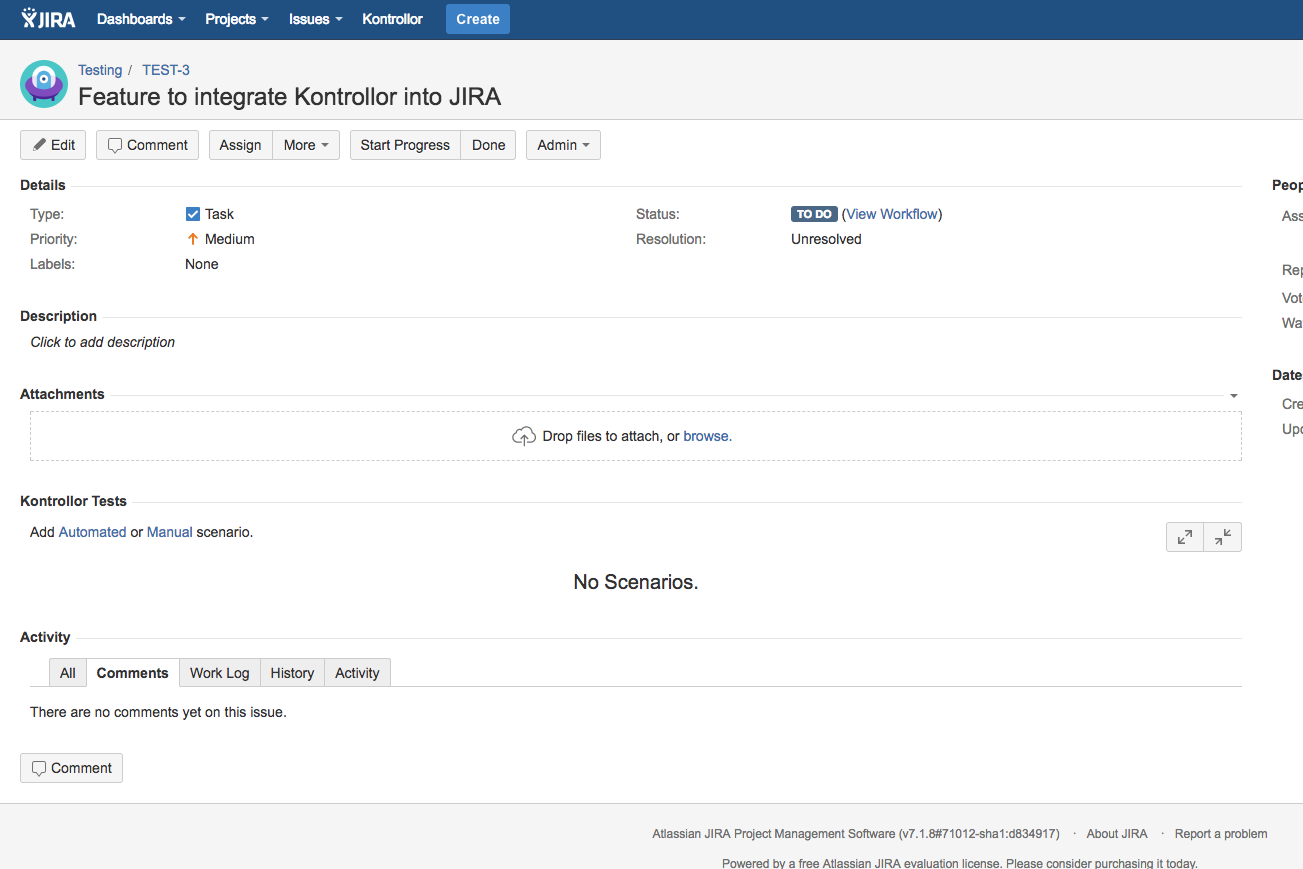
Task: Click the cloud upload icon
Action: (524, 436)
